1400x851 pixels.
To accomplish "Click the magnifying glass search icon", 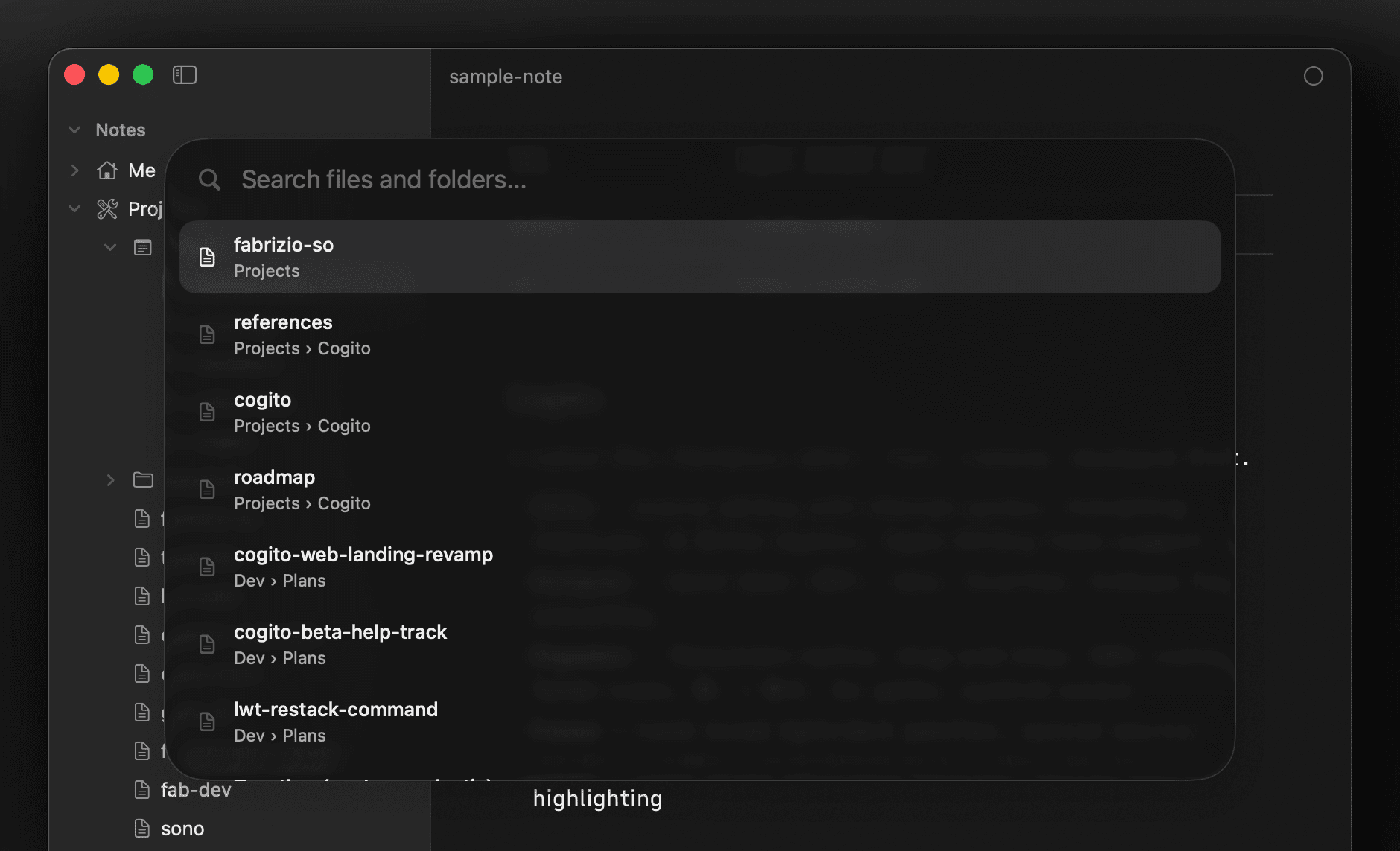I will [209, 179].
